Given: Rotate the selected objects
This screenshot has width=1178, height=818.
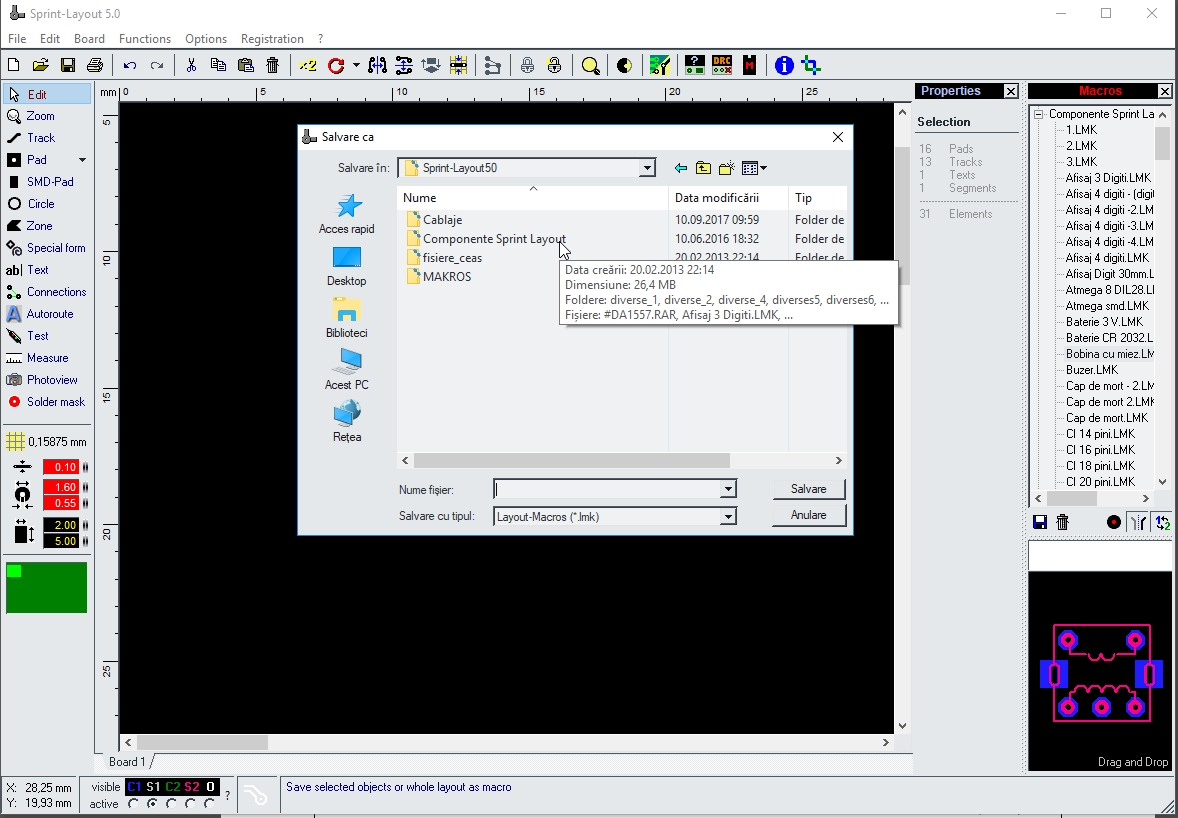Looking at the screenshot, I should pyautogui.click(x=336, y=65).
